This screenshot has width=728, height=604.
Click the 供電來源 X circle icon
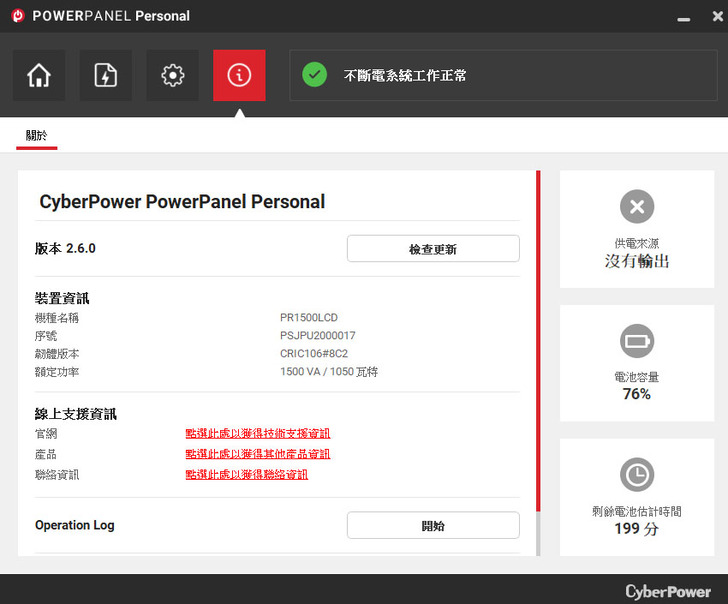(x=637, y=207)
